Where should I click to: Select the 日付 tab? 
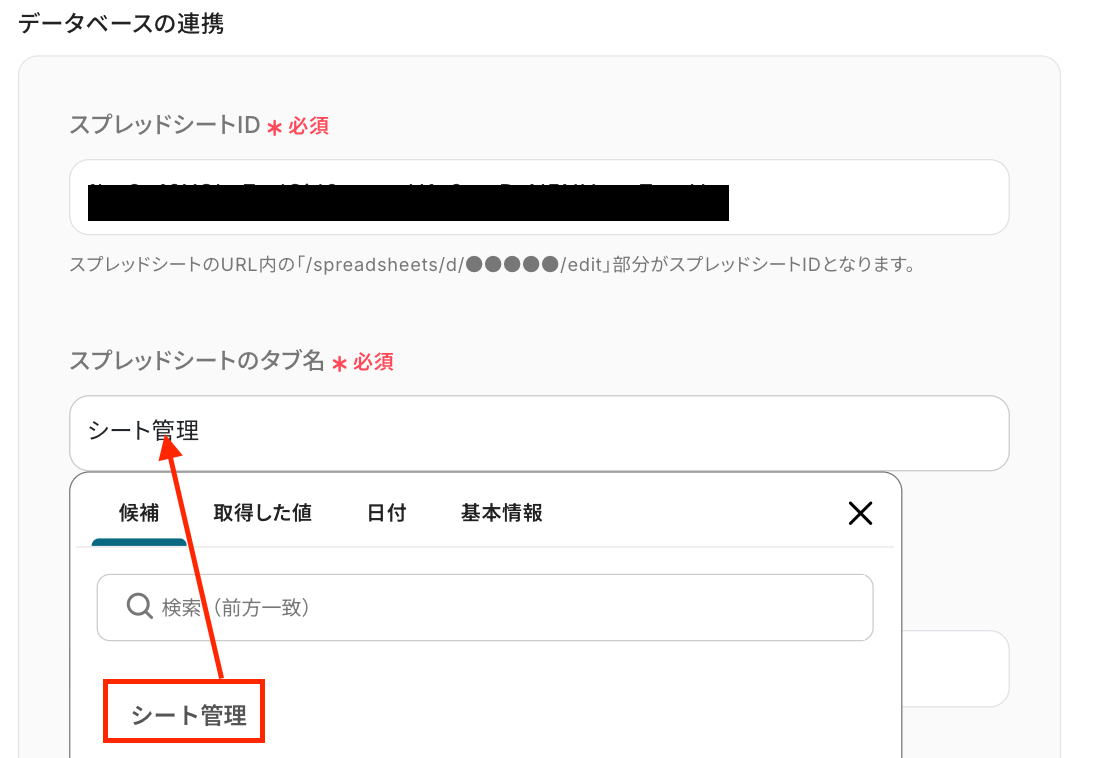387,513
